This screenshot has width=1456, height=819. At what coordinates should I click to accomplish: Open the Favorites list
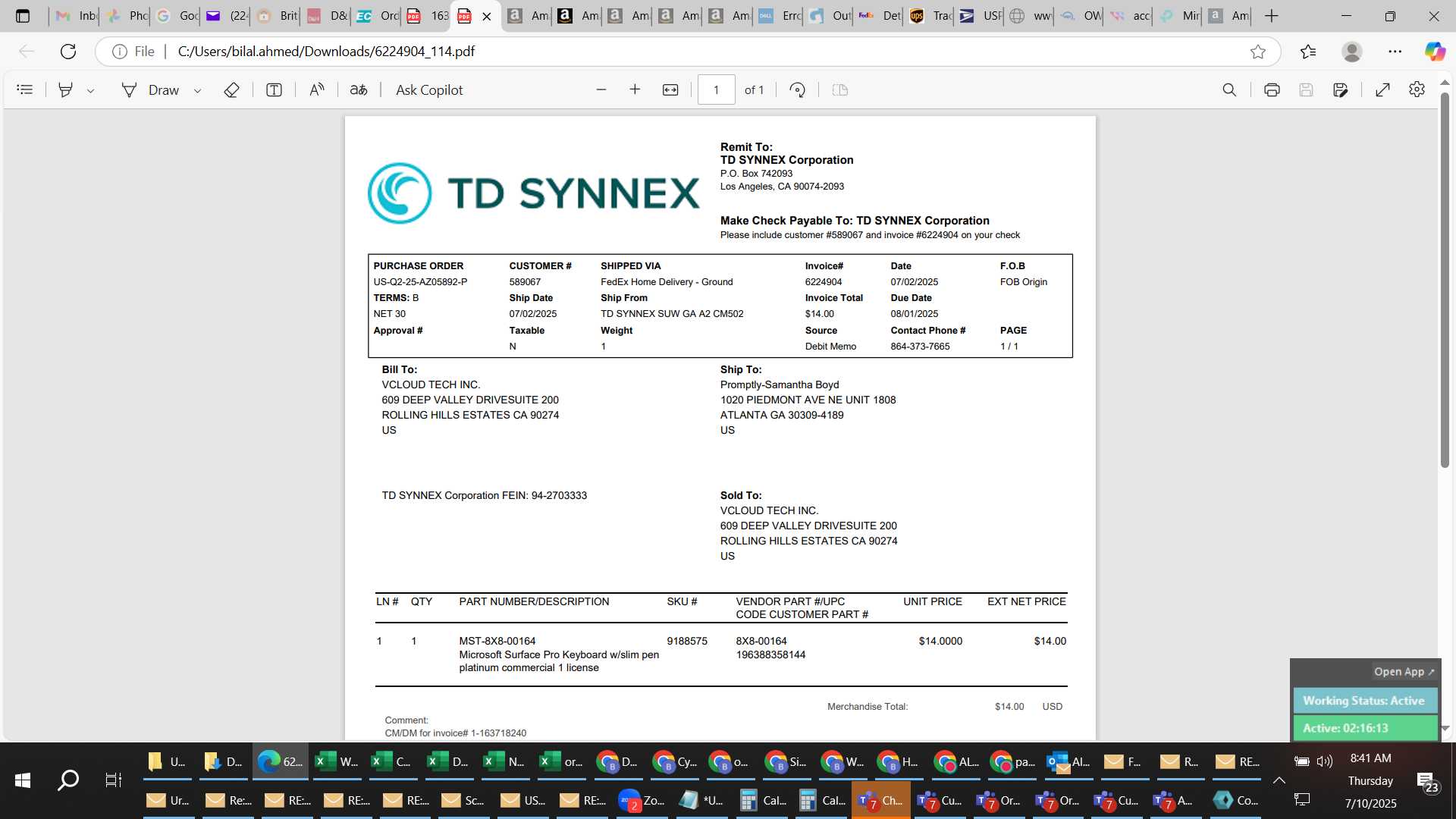point(1308,51)
